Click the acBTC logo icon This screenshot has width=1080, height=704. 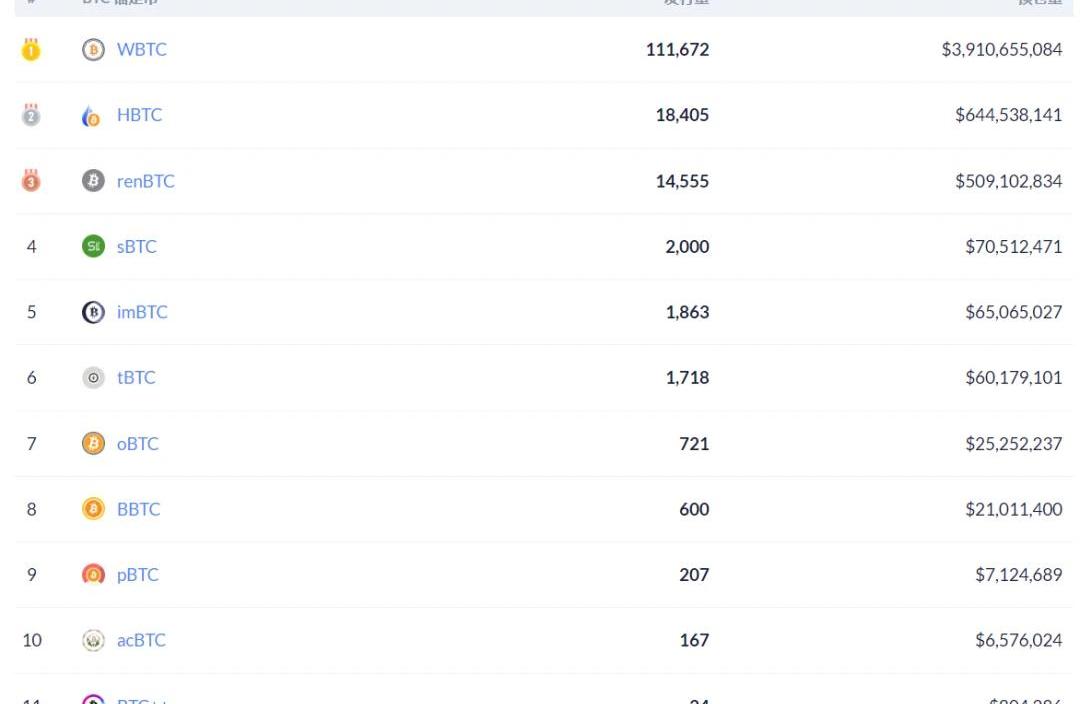93,640
